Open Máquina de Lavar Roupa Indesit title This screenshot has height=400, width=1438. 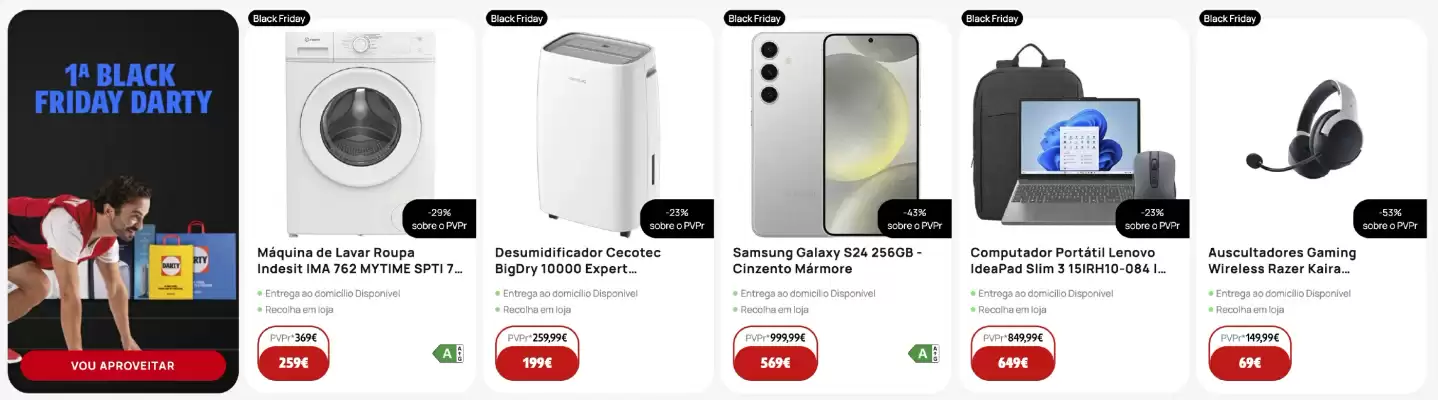[x=360, y=261]
